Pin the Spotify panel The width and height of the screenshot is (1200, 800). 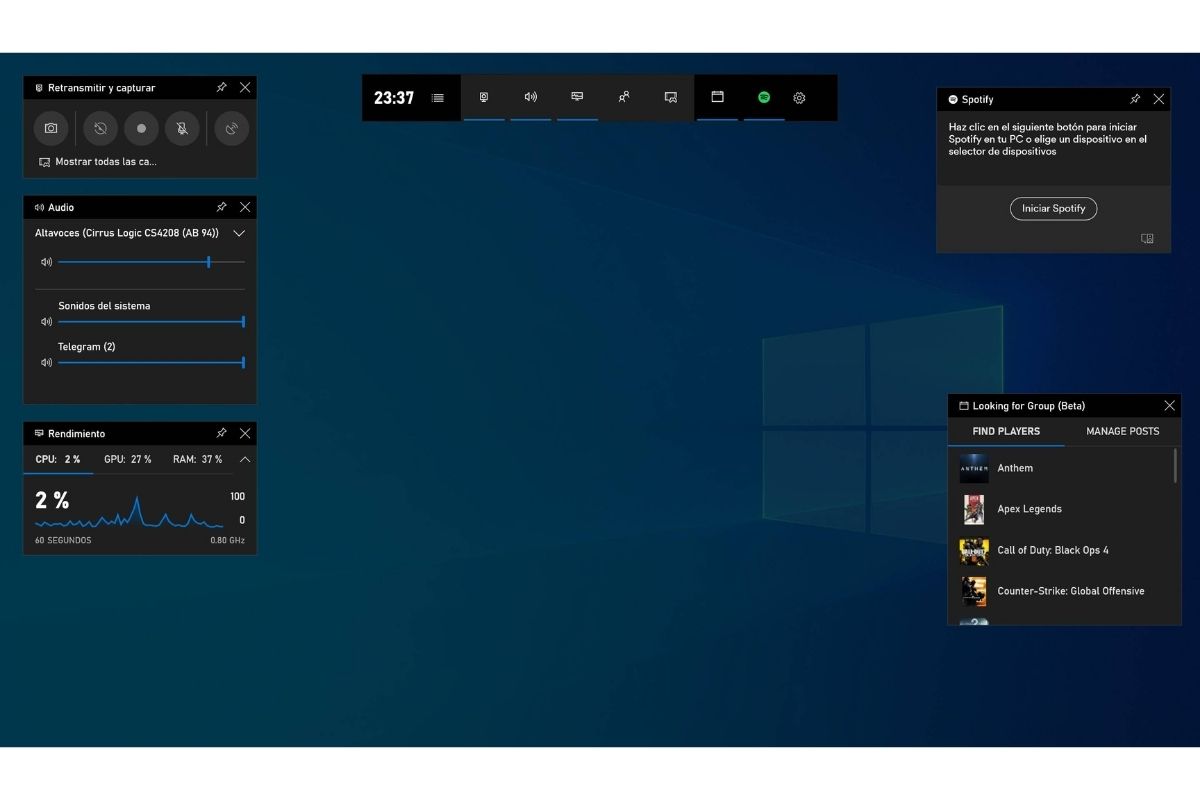[x=1135, y=99]
